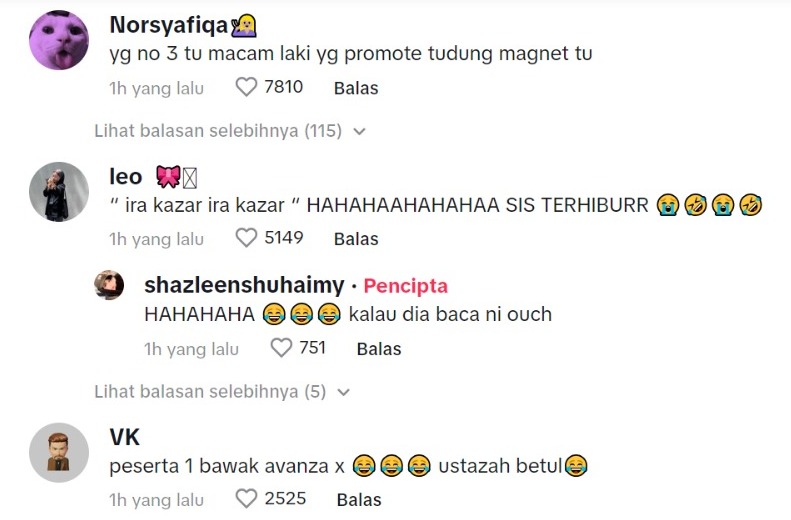Expand the 115 more replies chevron
Image resolution: width=791 pixels, height=520 pixels.
[359, 132]
